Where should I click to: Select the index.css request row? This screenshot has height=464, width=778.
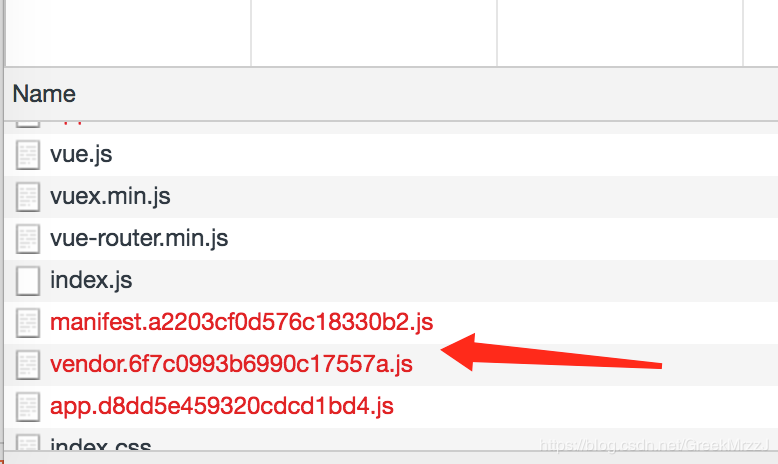click(100, 445)
